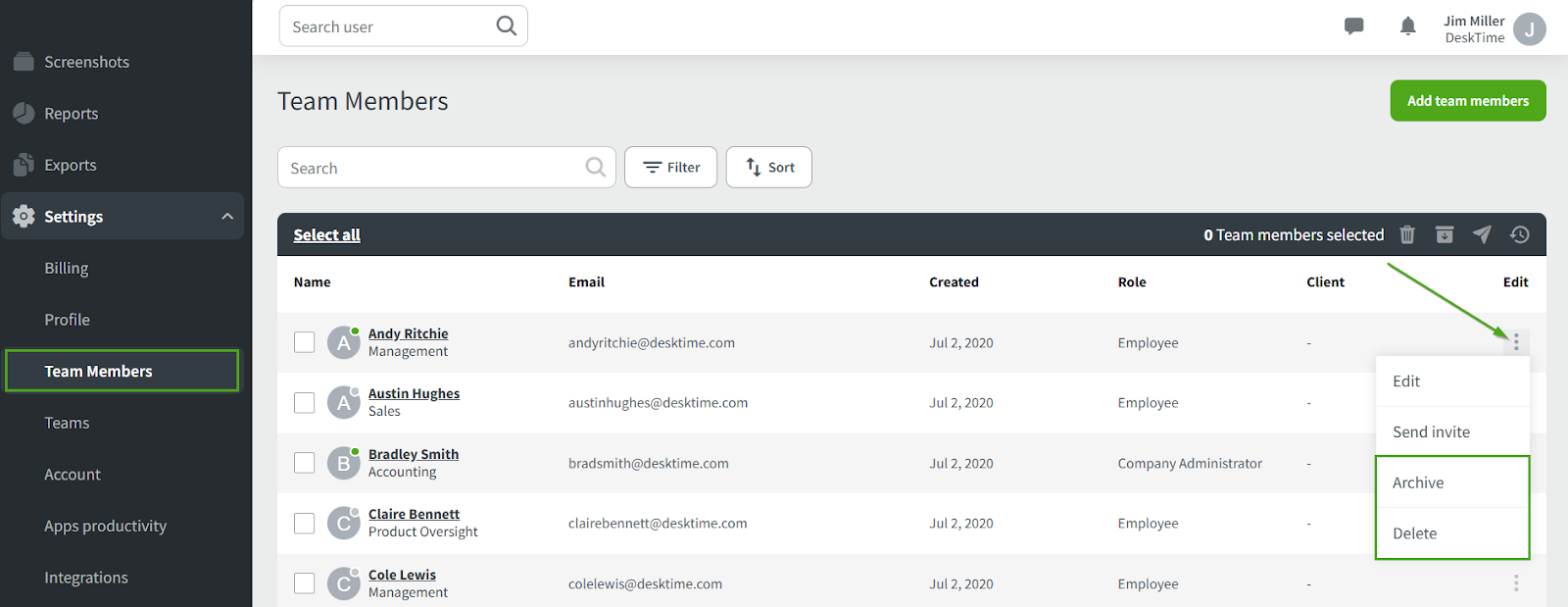Image resolution: width=1568 pixels, height=607 pixels.
Task: Check the box for Claire Bennett
Action: [x=305, y=524]
